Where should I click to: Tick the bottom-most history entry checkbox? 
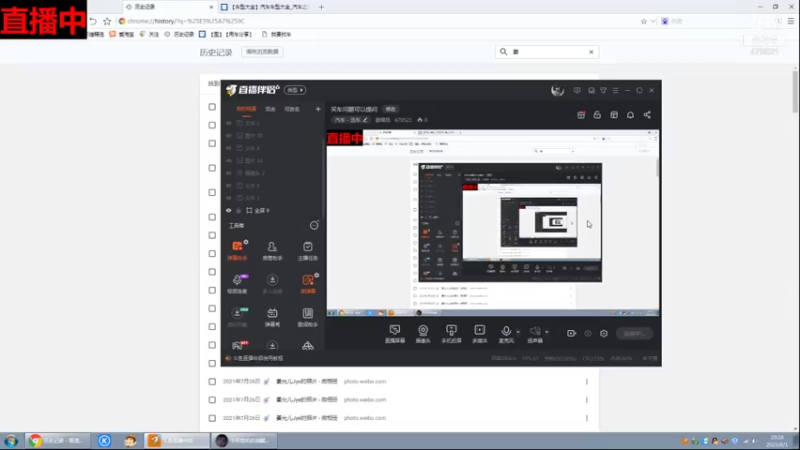(212, 418)
